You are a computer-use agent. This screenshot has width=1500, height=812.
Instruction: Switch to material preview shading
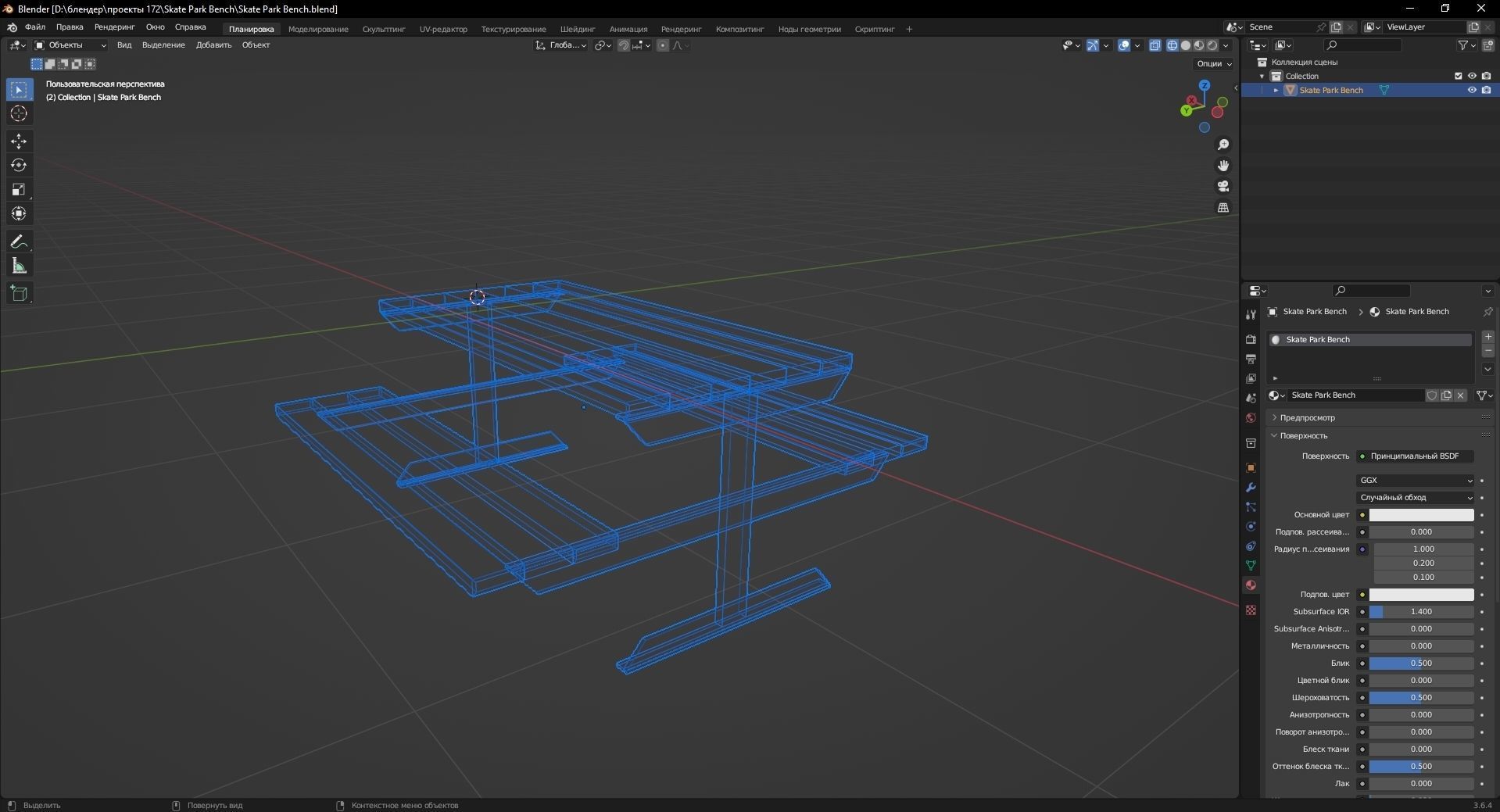pos(1199,45)
